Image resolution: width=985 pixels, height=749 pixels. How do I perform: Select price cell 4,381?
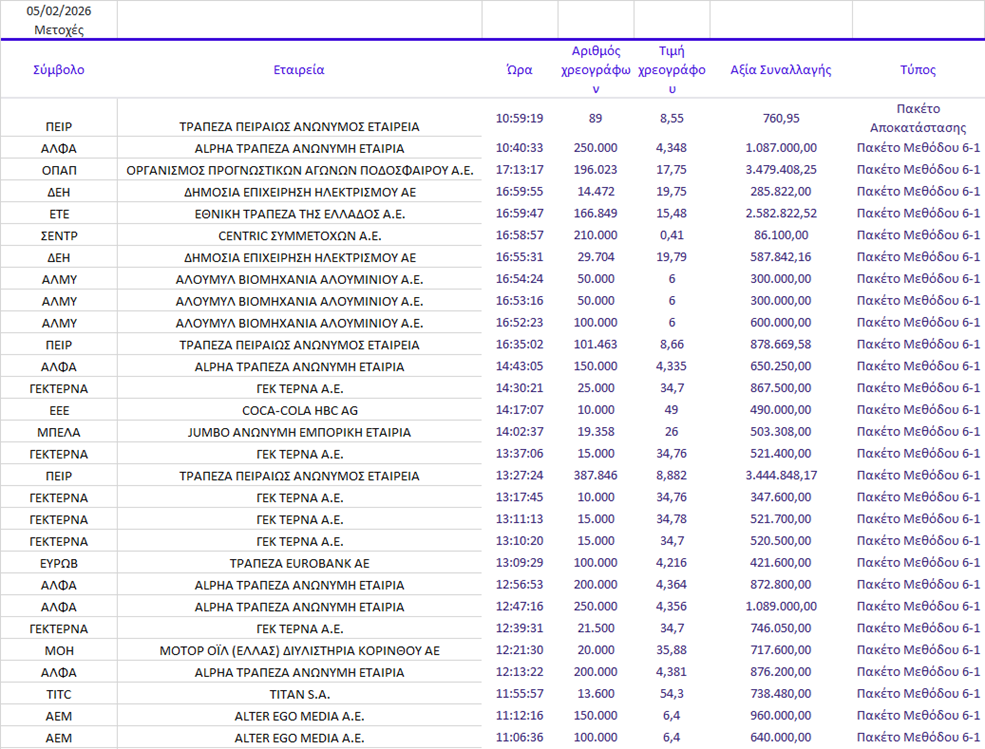672,672
